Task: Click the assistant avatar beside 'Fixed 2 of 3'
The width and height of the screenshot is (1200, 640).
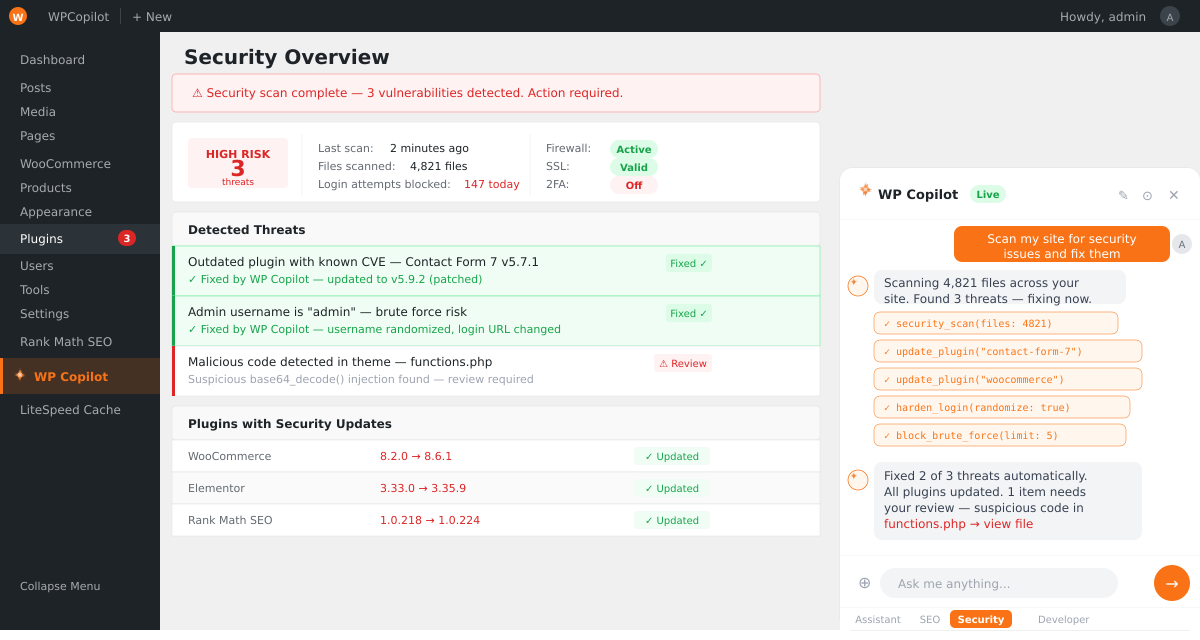Action: [858, 480]
